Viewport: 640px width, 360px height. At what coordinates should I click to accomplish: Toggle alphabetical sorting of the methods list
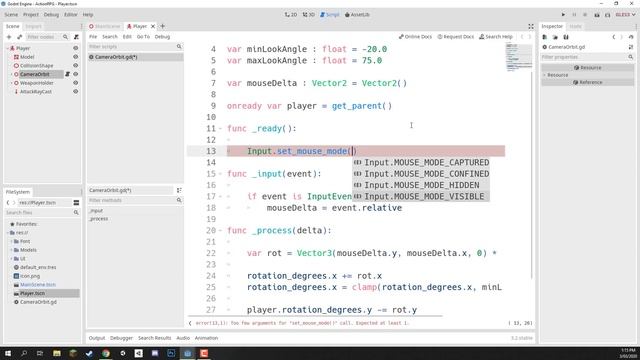pos(179,190)
